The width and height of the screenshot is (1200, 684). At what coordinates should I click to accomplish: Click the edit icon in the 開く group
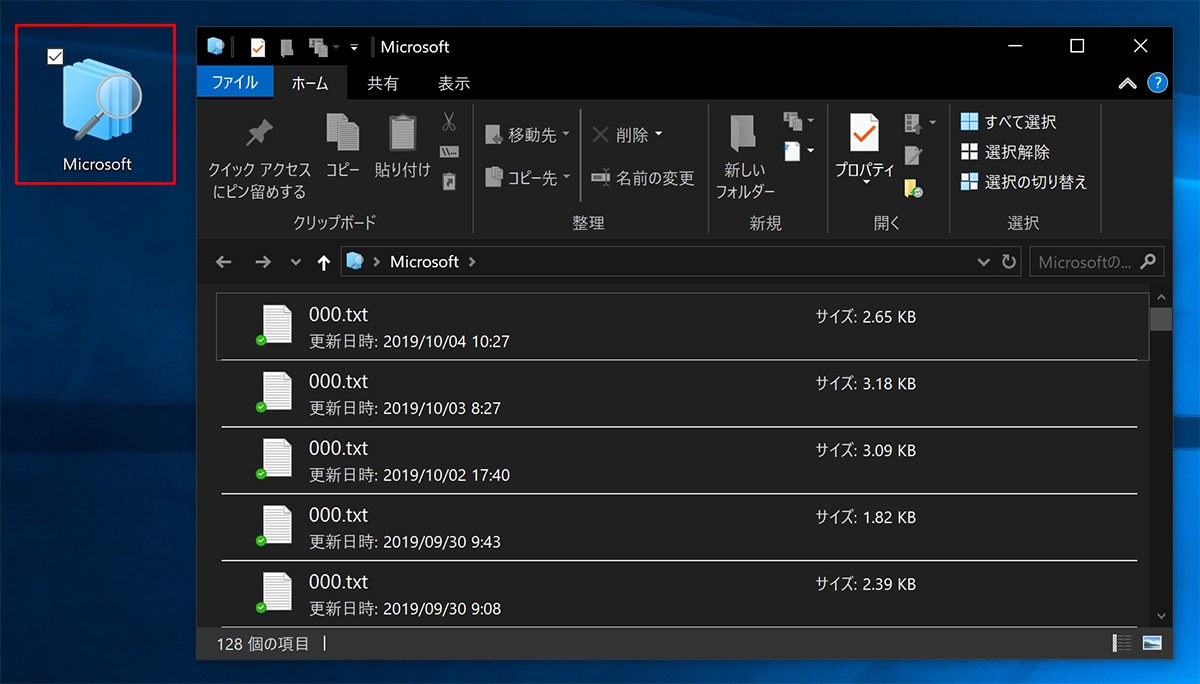913,155
